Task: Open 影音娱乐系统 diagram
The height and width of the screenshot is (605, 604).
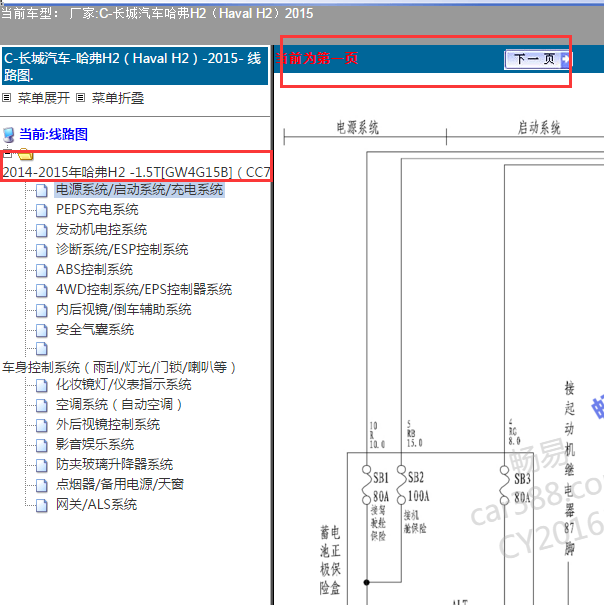Action: pos(95,445)
